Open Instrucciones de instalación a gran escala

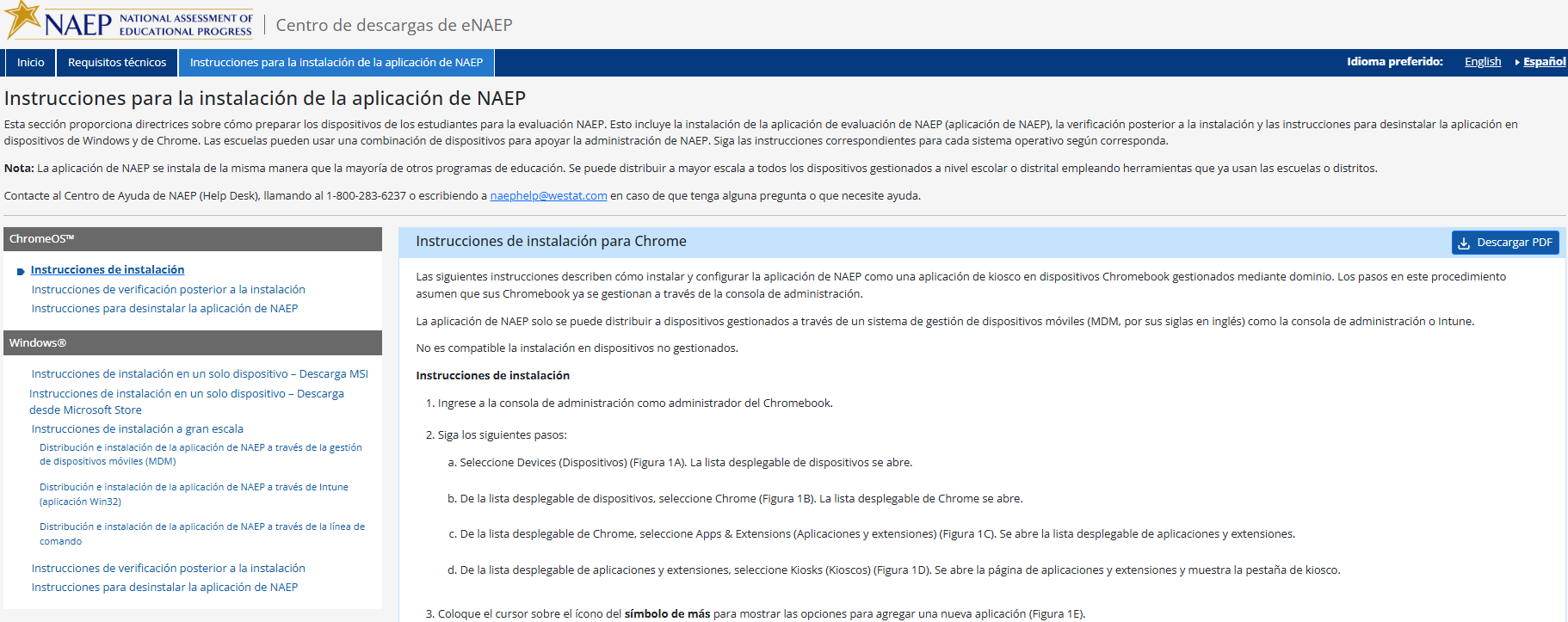tap(138, 429)
